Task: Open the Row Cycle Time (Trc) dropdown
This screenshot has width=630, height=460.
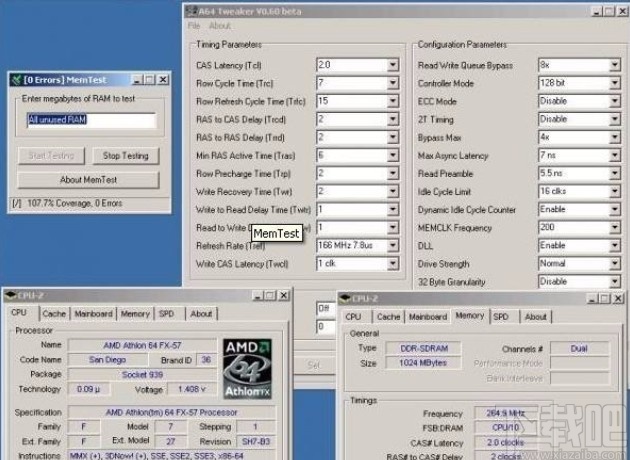Action: click(x=393, y=83)
